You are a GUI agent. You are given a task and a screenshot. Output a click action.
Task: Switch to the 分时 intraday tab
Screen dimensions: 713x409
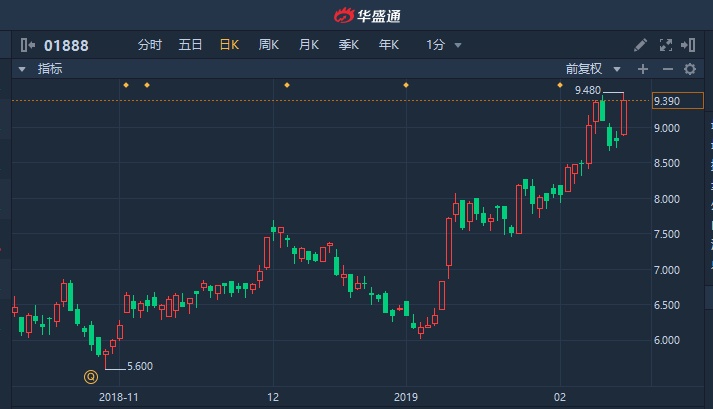(x=150, y=45)
